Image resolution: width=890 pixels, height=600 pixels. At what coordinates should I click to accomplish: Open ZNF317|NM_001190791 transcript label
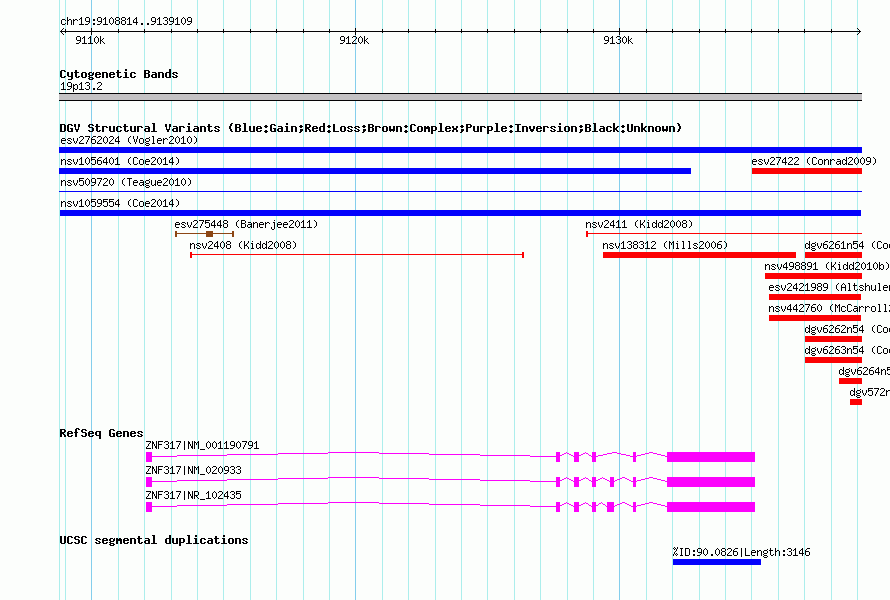(x=202, y=446)
